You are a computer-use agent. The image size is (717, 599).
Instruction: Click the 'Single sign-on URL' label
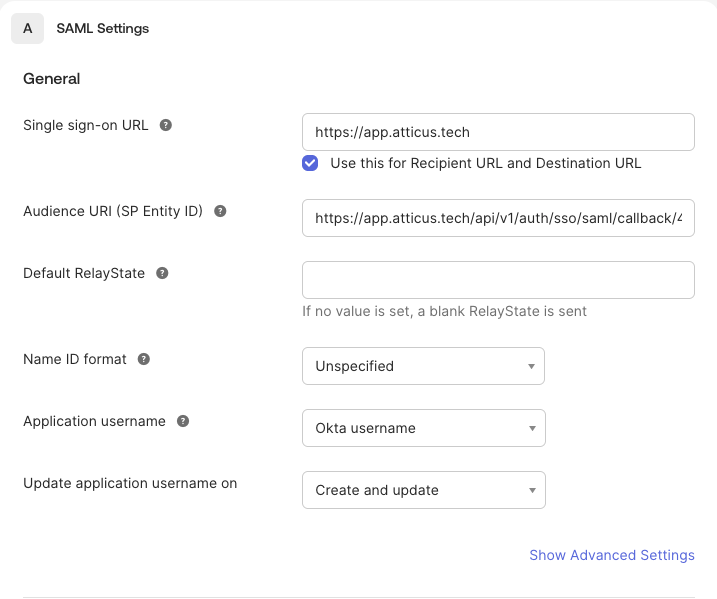86,125
